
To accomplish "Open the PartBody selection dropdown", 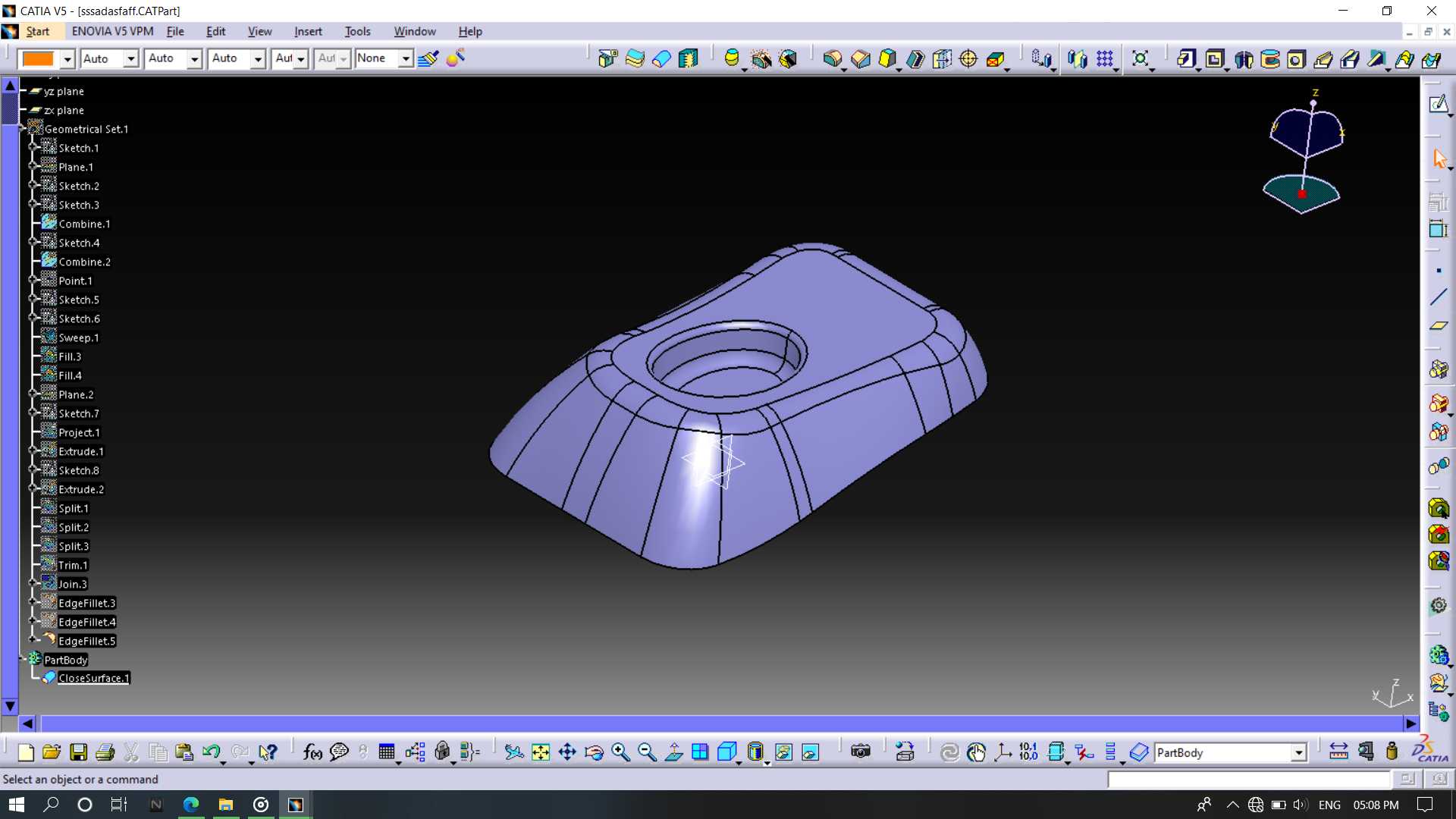I will click(x=1298, y=752).
